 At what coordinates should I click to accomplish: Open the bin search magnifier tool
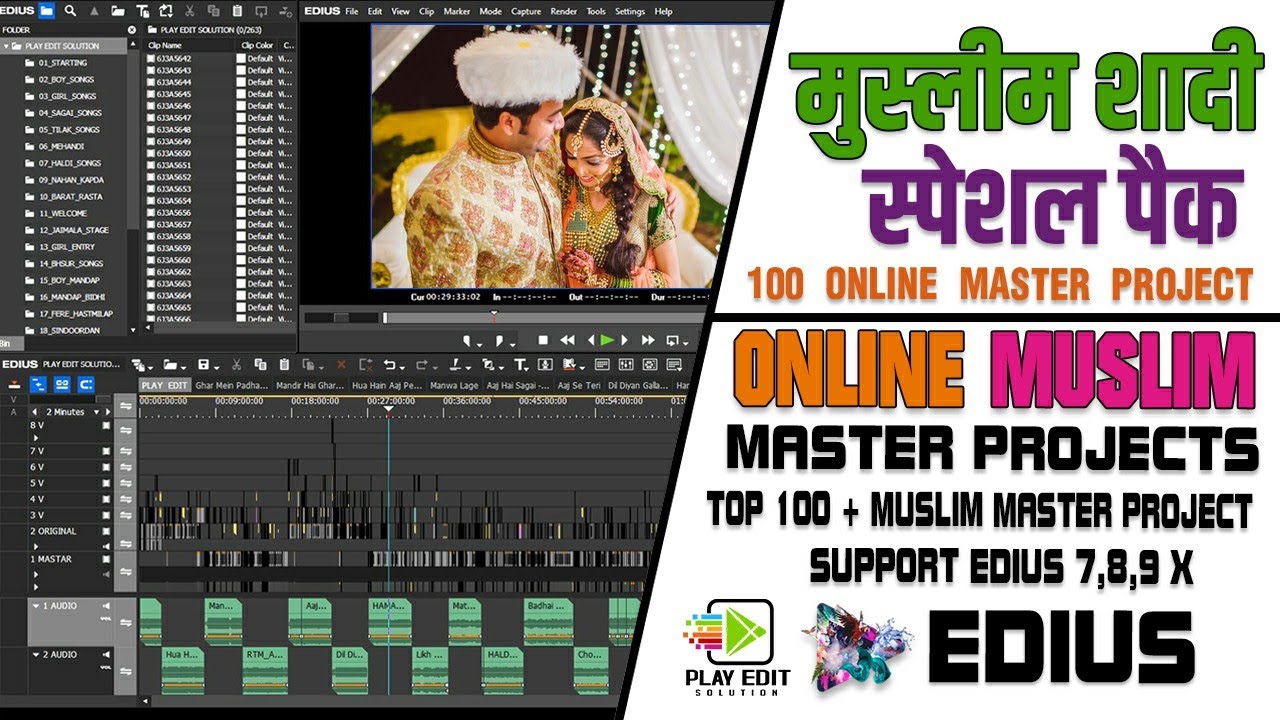(70, 11)
